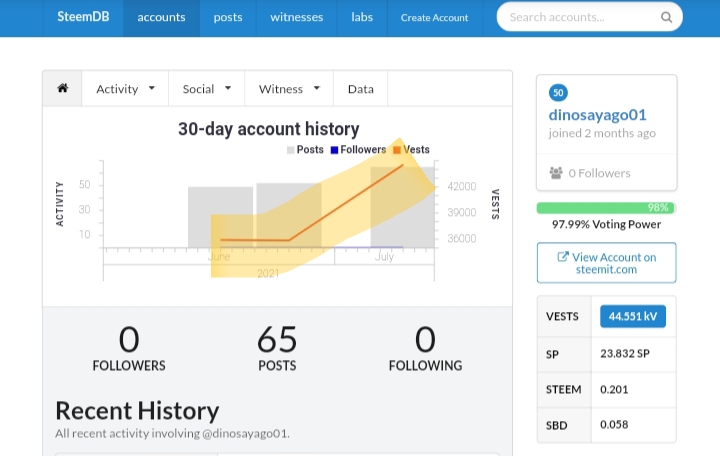The height and width of the screenshot is (456, 720).
Task: Click the 44.551 kV vests button
Action: [633, 316]
